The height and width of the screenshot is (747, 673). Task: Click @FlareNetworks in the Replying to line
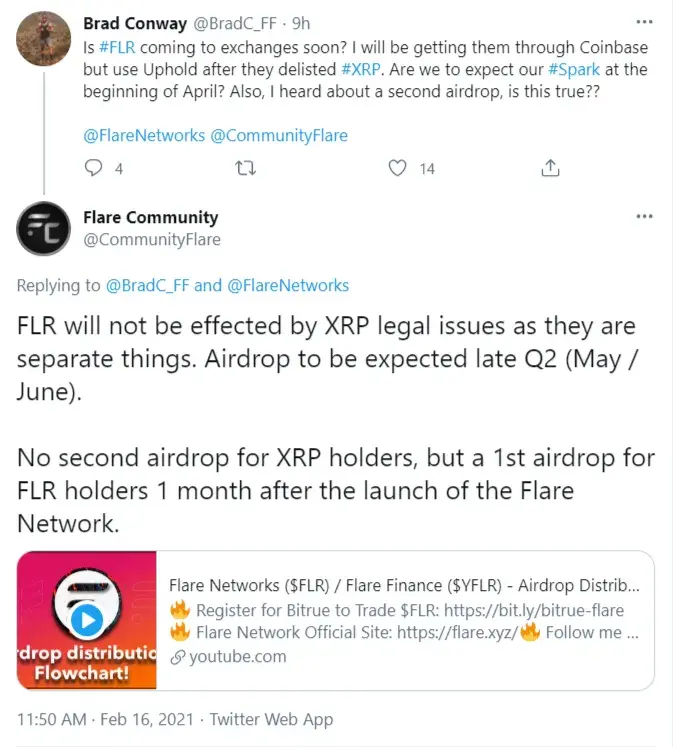[x=288, y=285]
